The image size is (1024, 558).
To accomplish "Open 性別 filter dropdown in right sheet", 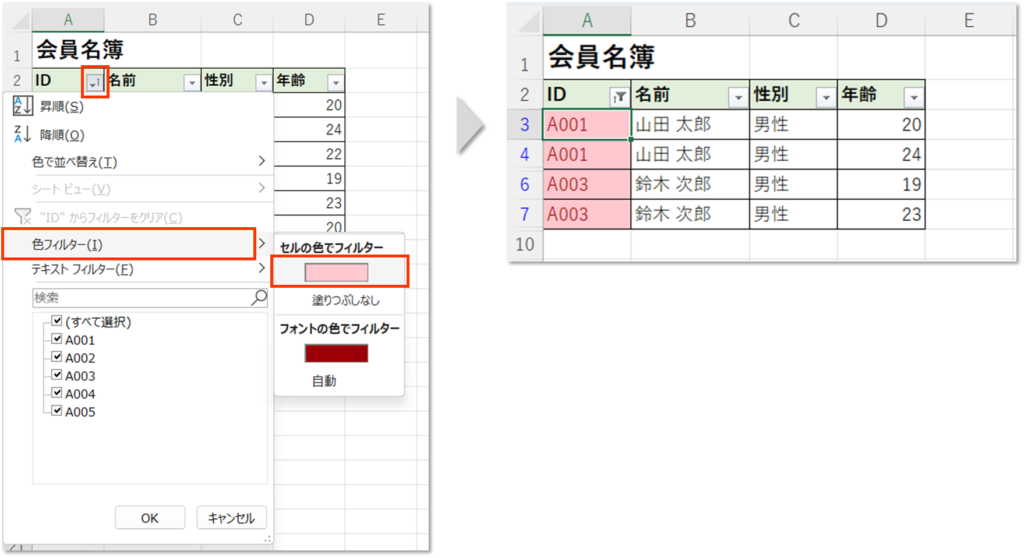I will 825,97.
